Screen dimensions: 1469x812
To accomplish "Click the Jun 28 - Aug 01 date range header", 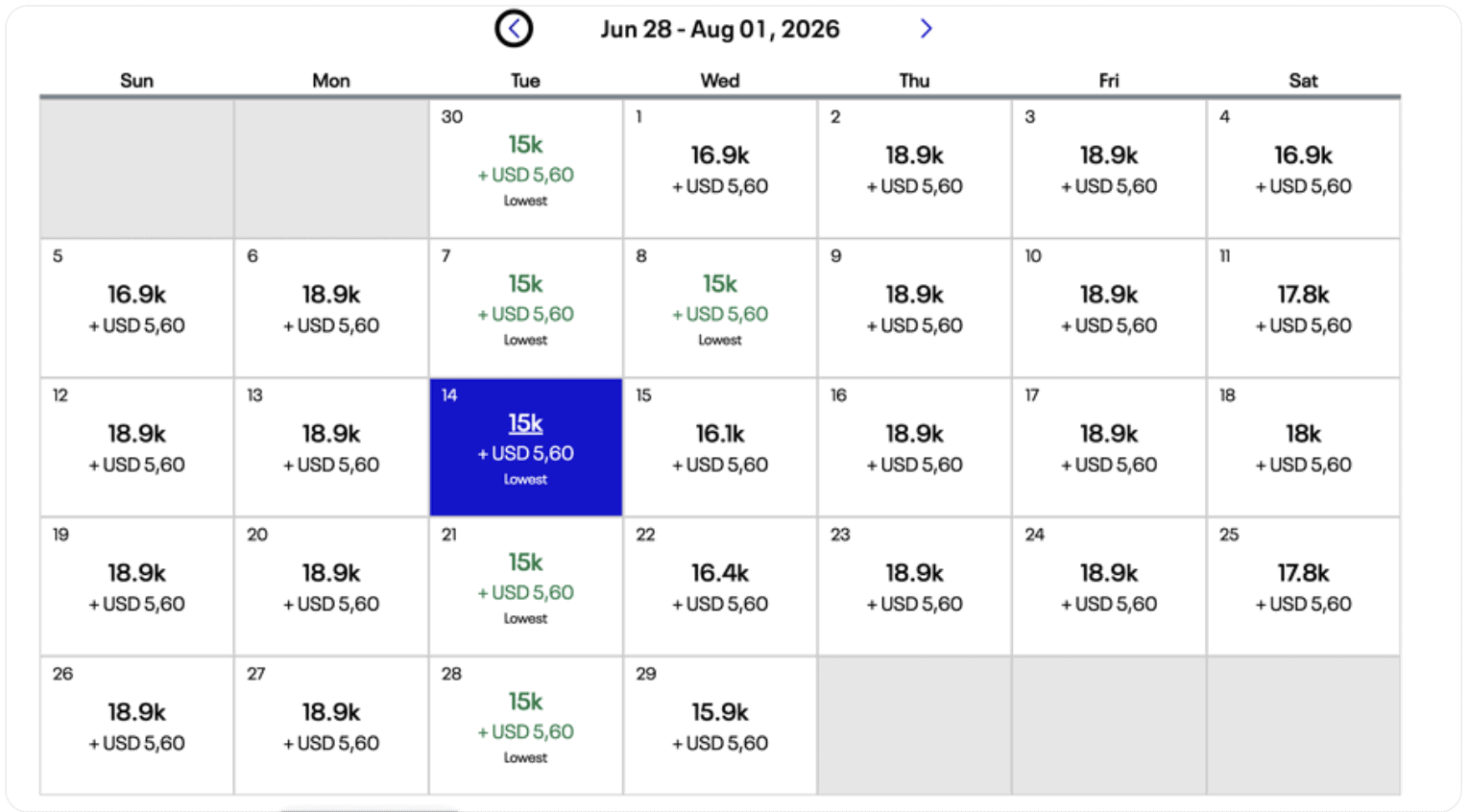I will [x=720, y=29].
